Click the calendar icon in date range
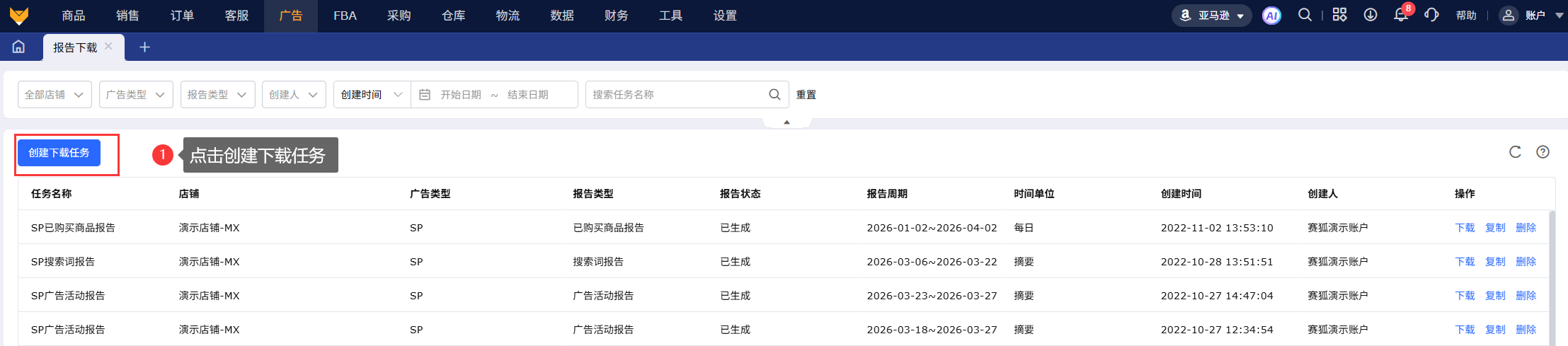1568x346 pixels. pyautogui.click(x=425, y=94)
